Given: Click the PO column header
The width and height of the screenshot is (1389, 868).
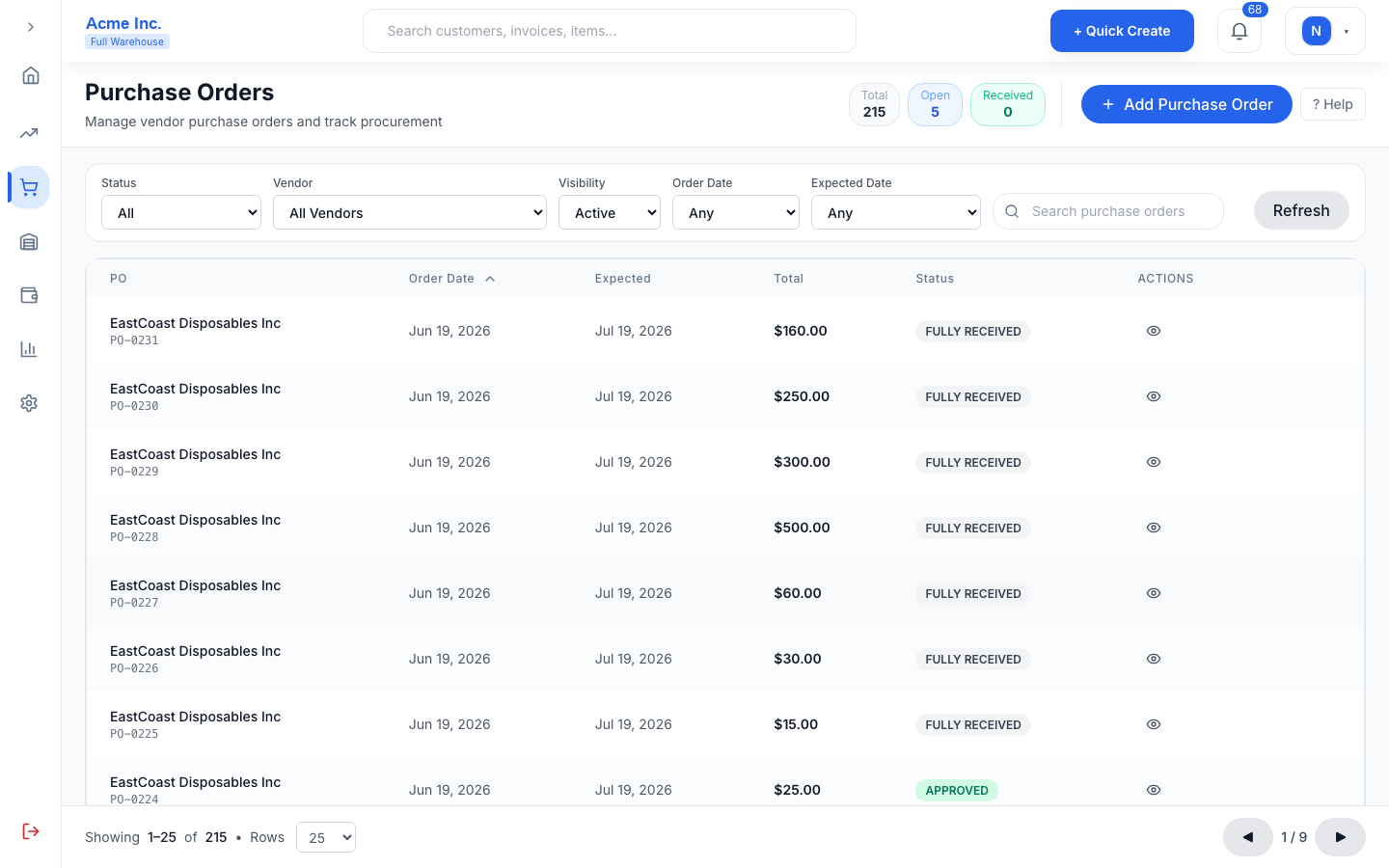Looking at the screenshot, I should tap(119, 279).
